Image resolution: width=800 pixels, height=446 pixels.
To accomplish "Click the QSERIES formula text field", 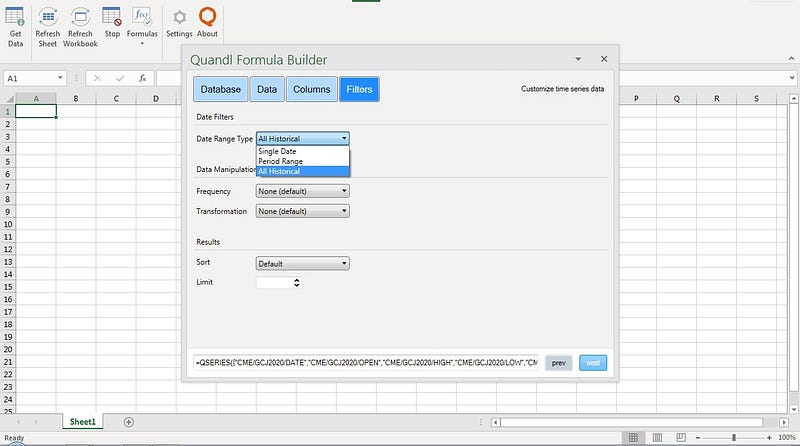I will tap(366, 363).
